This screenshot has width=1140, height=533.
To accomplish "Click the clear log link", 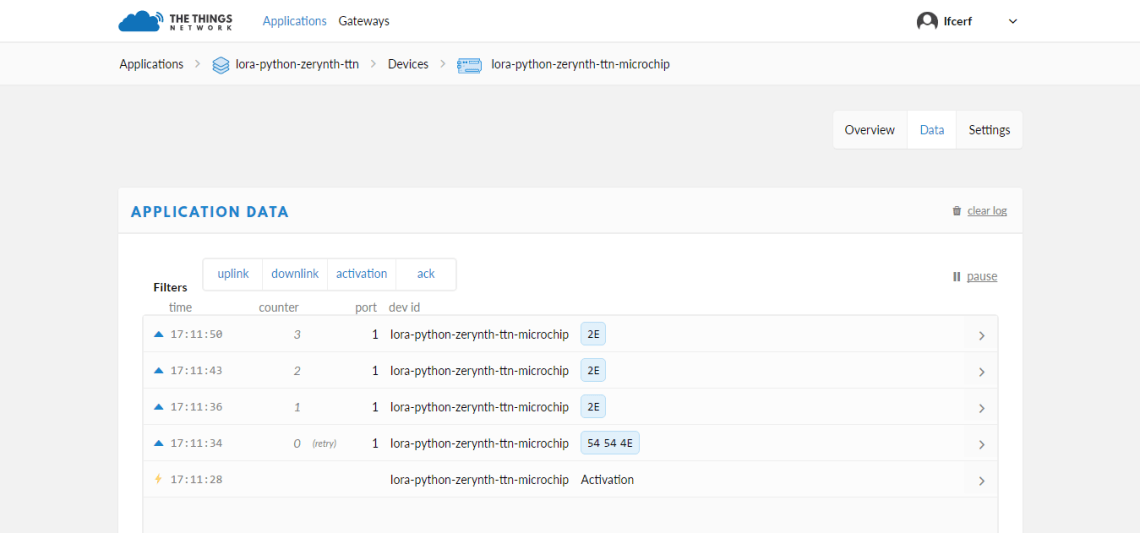I will 987,211.
